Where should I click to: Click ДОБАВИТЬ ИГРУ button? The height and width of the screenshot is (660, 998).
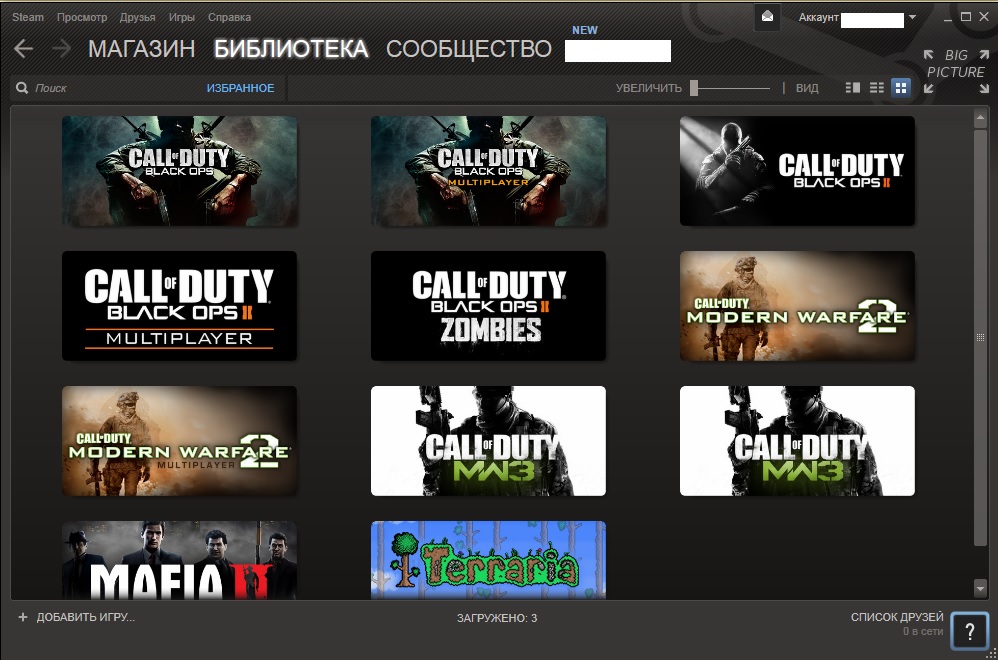[x=76, y=617]
